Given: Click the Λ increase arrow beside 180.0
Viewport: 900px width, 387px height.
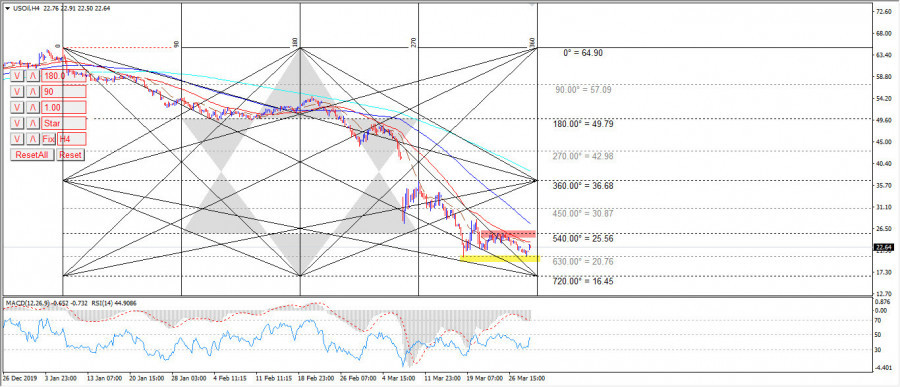Looking at the screenshot, I should click(x=33, y=76).
